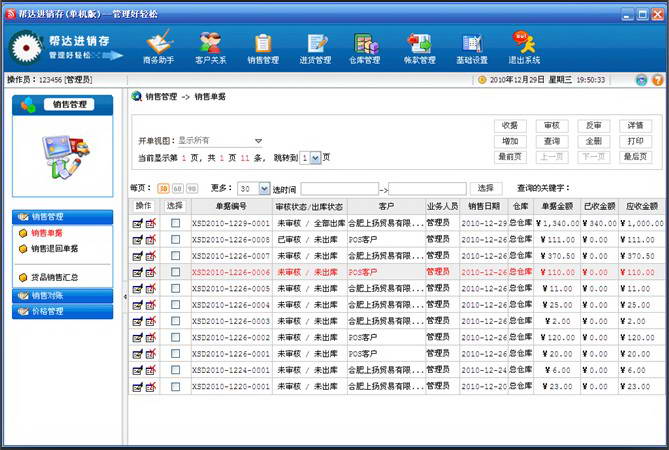Click the 60-per-page icon button
Image resolution: width=669 pixels, height=450 pixels.
tap(178, 188)
